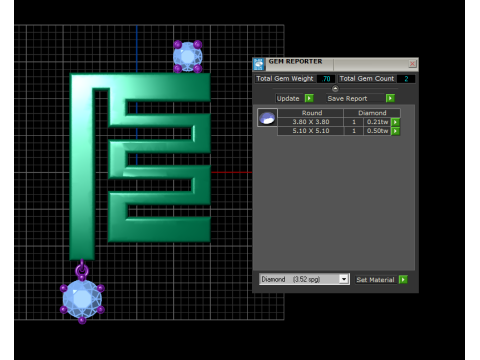
Task: Select the large gem hanging below pendant
Action: click(x=82, y=299)
